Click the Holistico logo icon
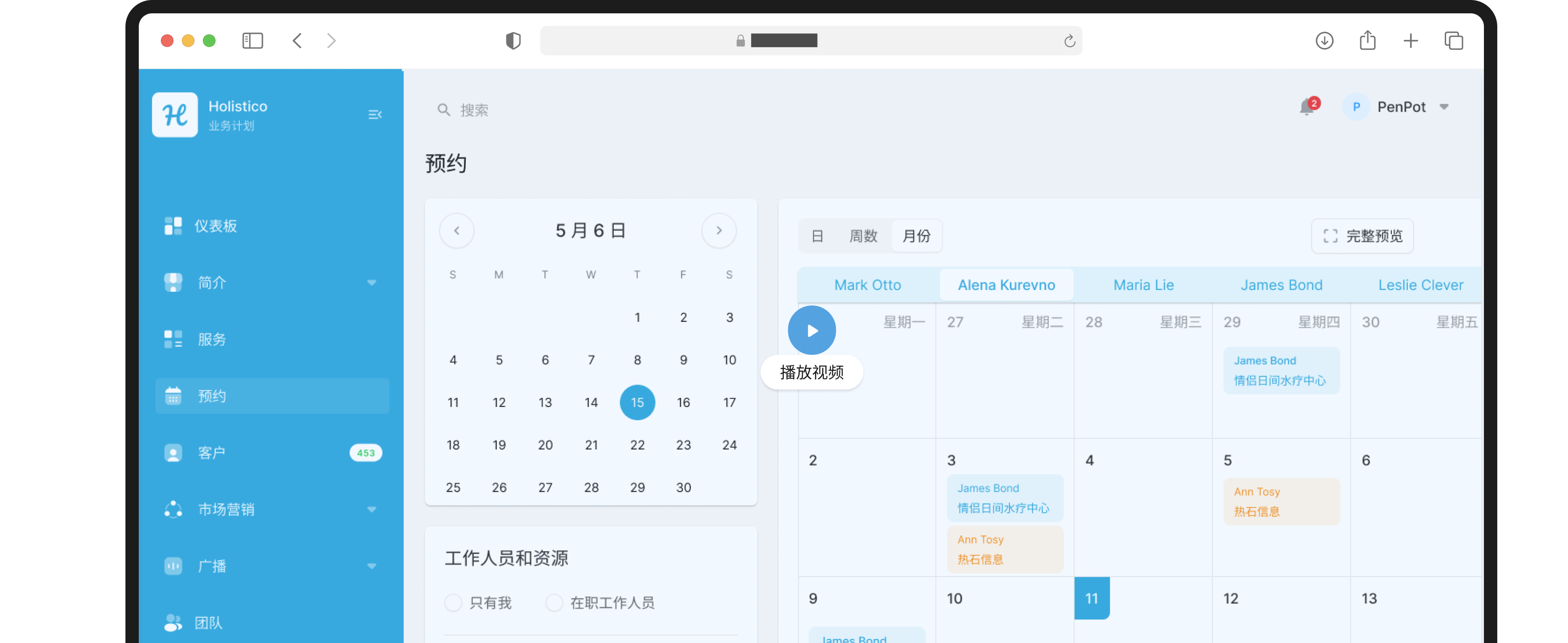The image size is (1568, 643). (x=175, y=115)
